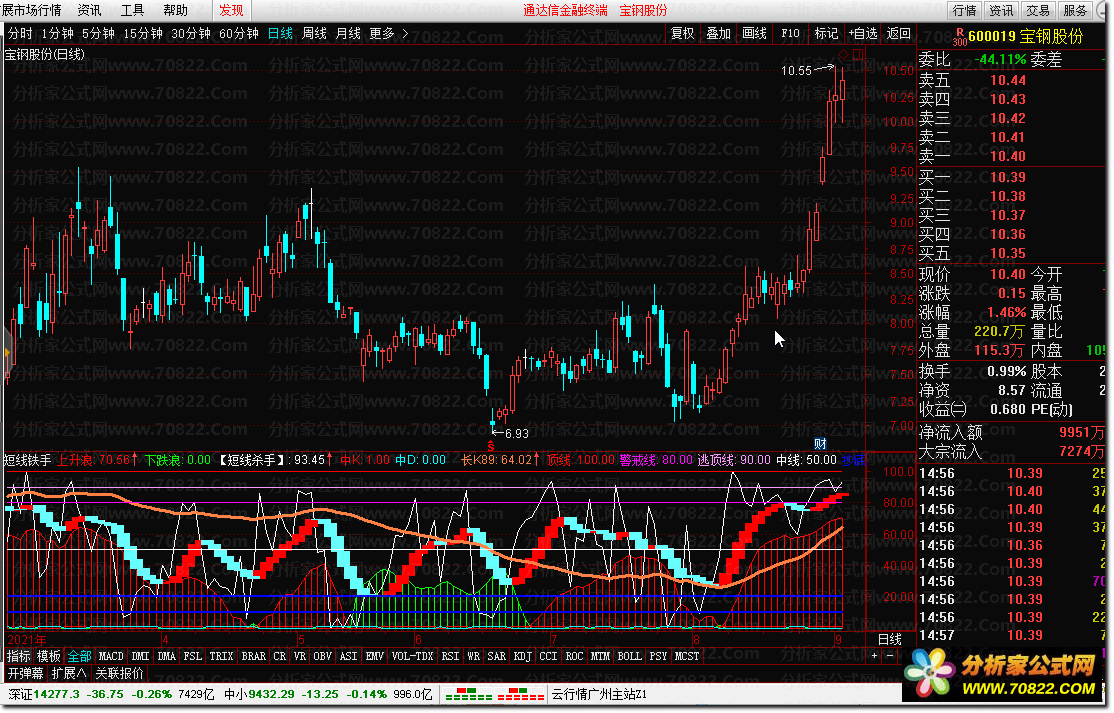The height and width of the screenshot is (713, 1114).
Task: Switch indicator to SAR
Action: (497, 656)
